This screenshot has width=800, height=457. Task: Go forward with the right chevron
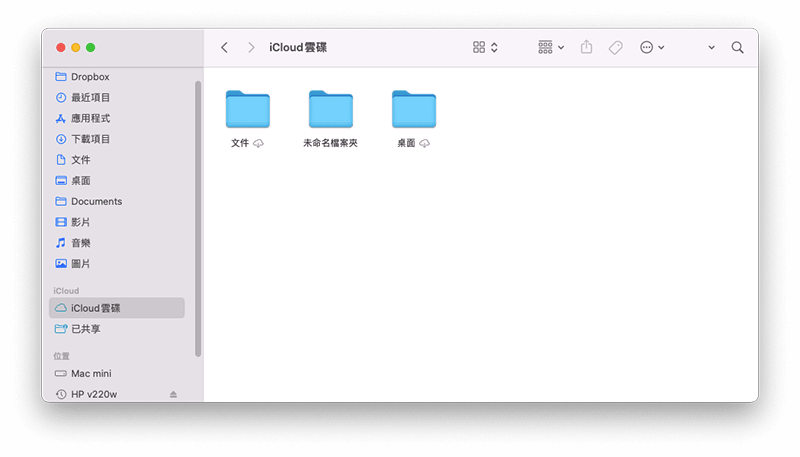[x=251, y=47]
